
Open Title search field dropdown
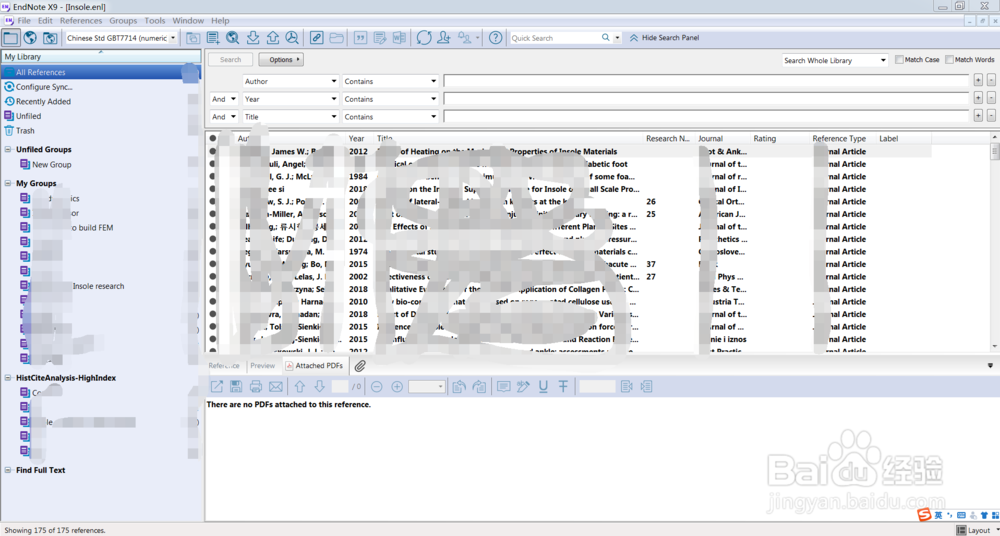[290, 117]
